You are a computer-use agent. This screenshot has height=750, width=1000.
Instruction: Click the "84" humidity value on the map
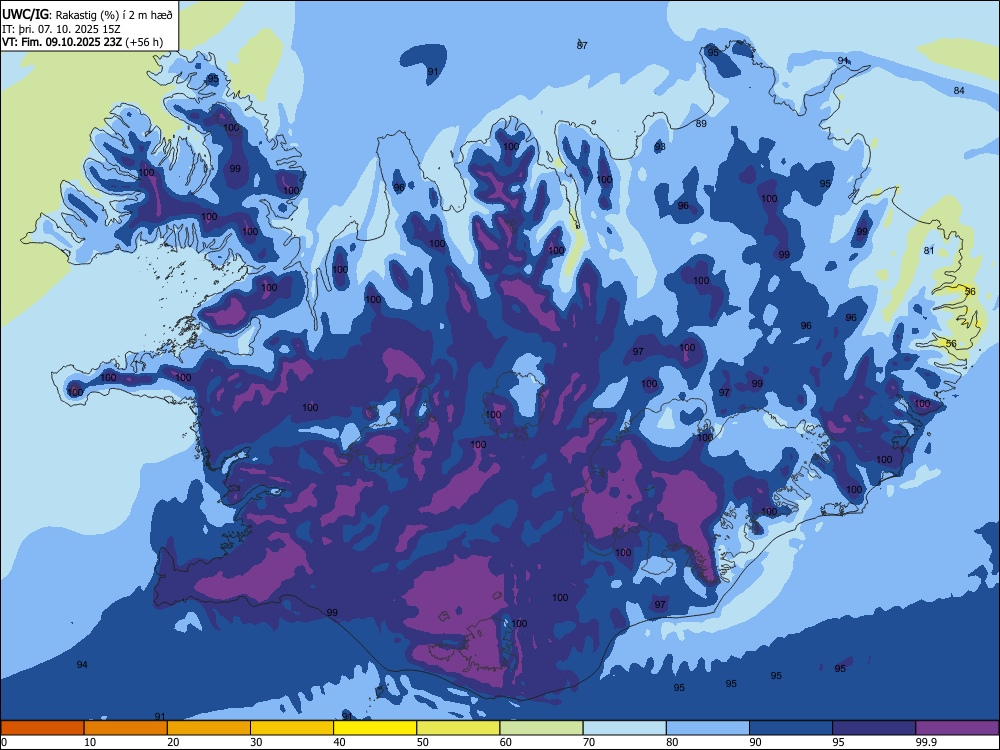point(959,91)
